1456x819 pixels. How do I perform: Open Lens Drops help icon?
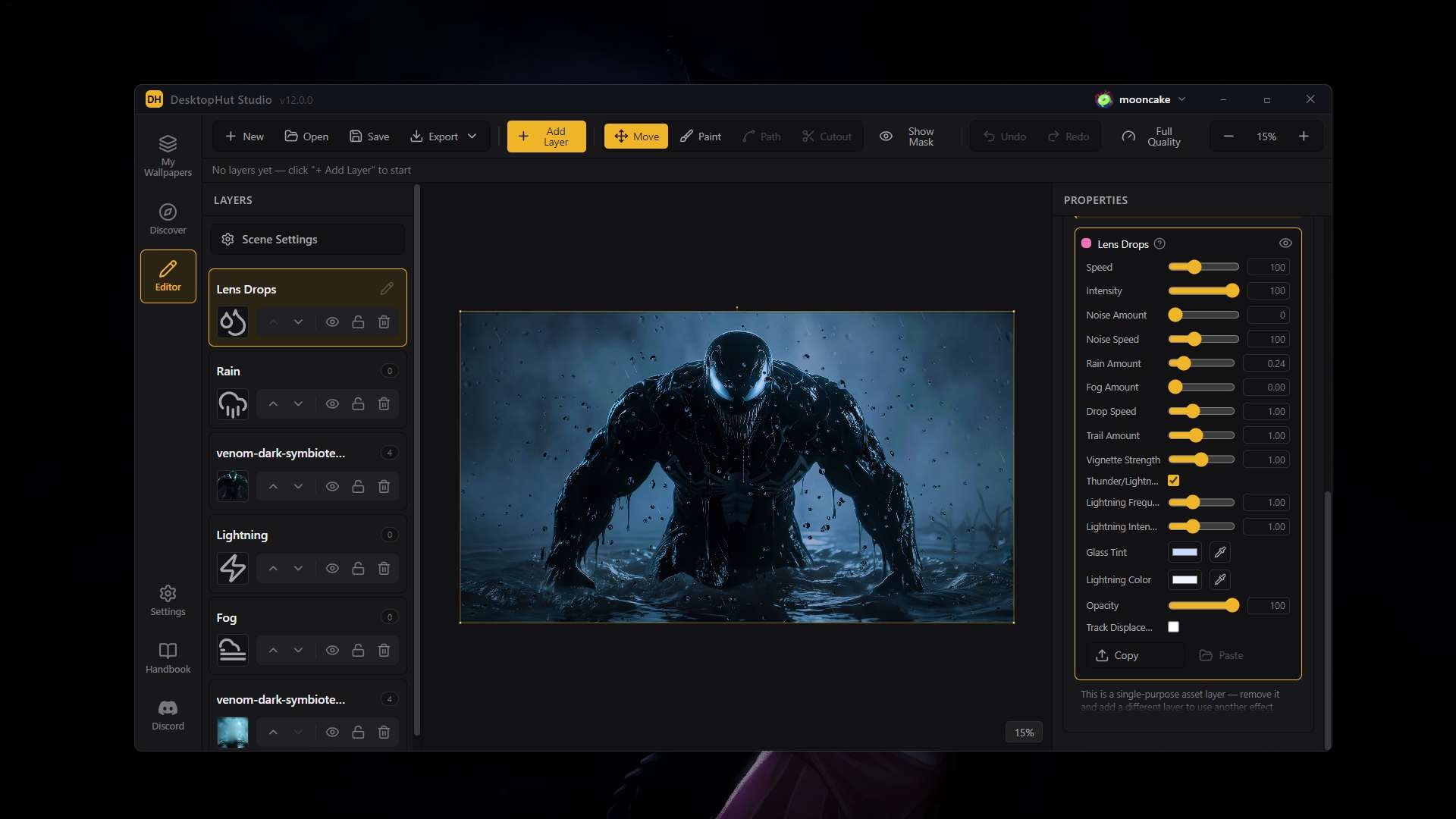tap(1159, 243)
